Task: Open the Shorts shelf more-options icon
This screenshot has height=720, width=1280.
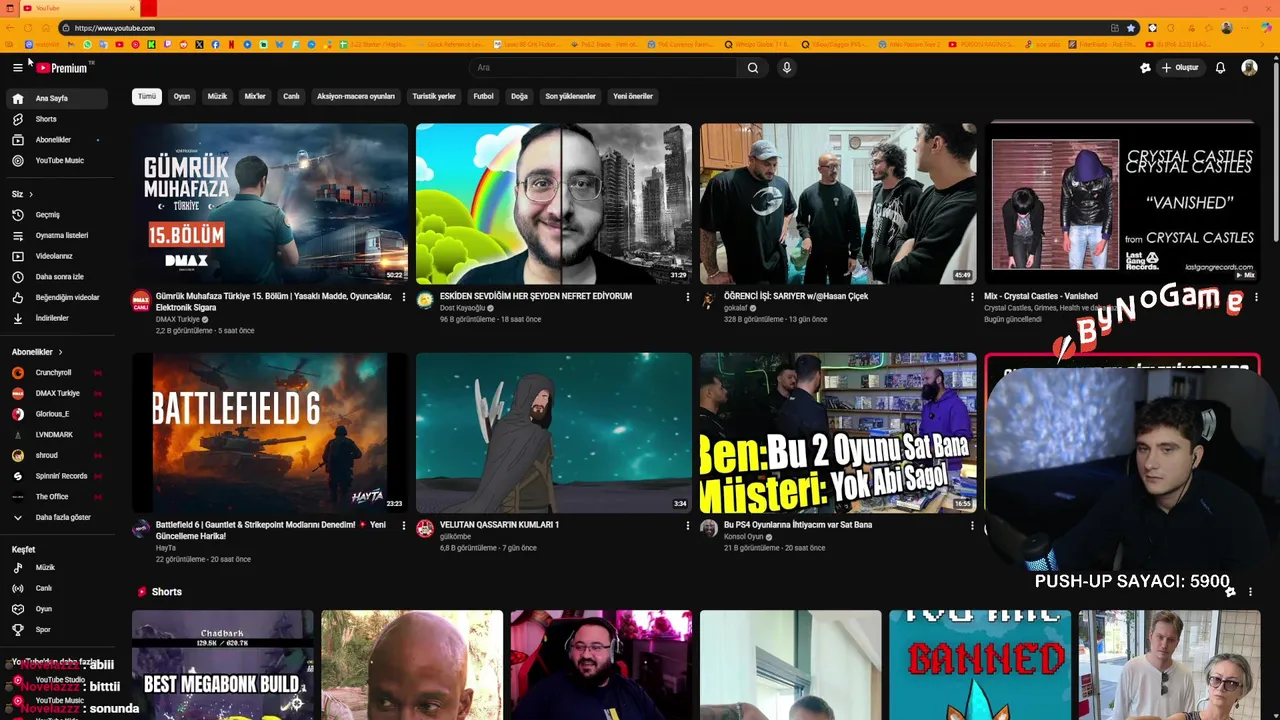Action: (x=1250, y=592)
